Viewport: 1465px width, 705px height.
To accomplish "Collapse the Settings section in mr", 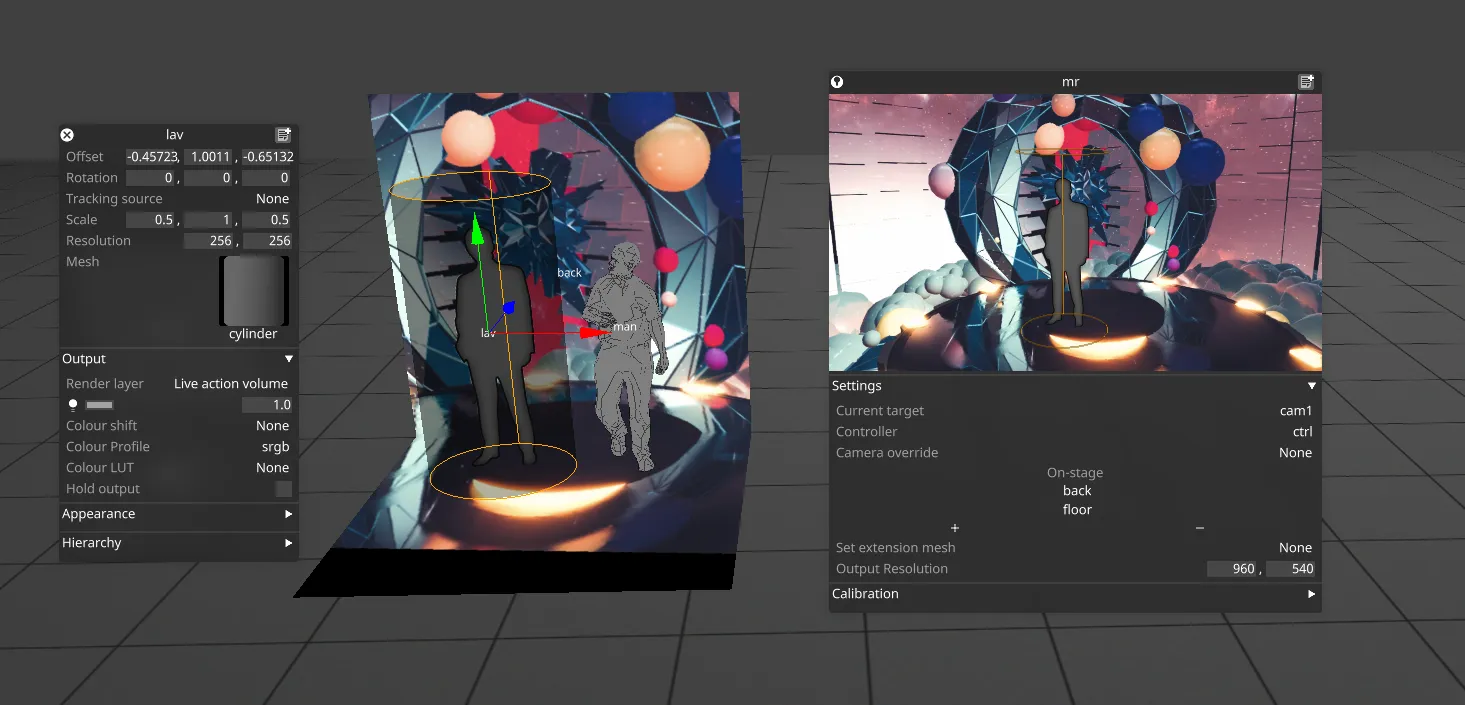I will pos(1311,386).
